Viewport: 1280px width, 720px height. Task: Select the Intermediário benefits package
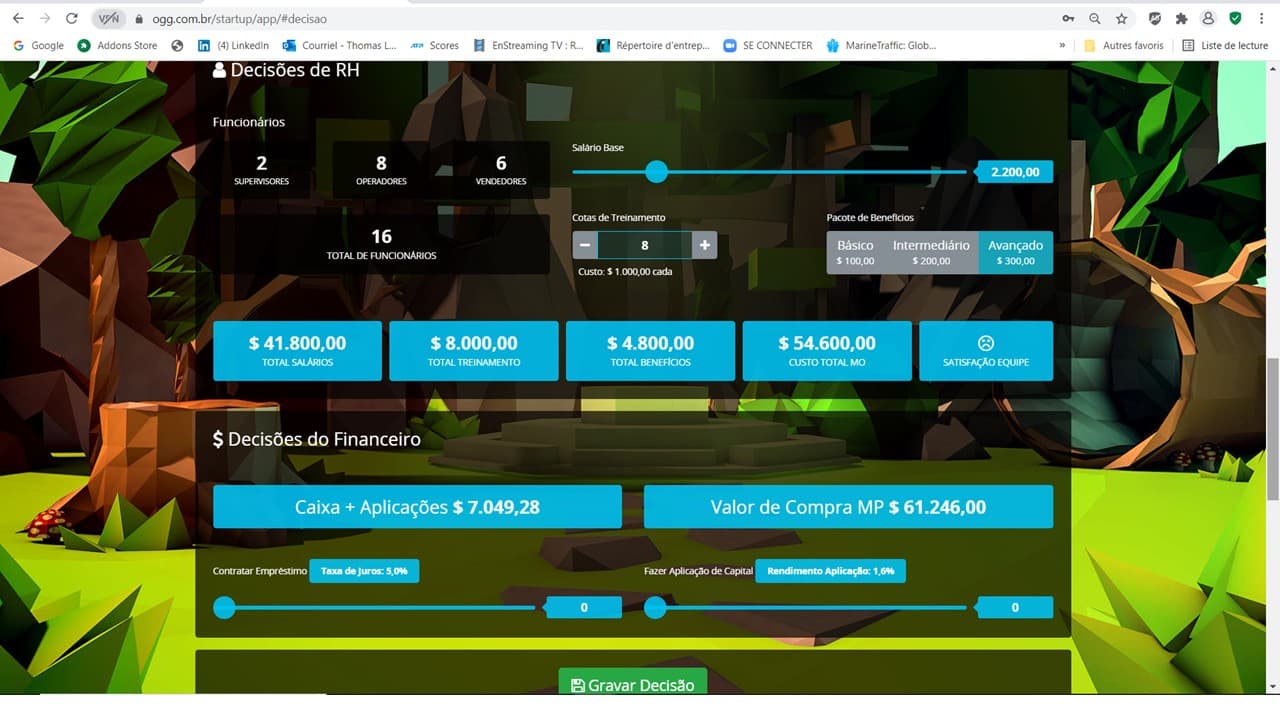(x=931, y=252)
